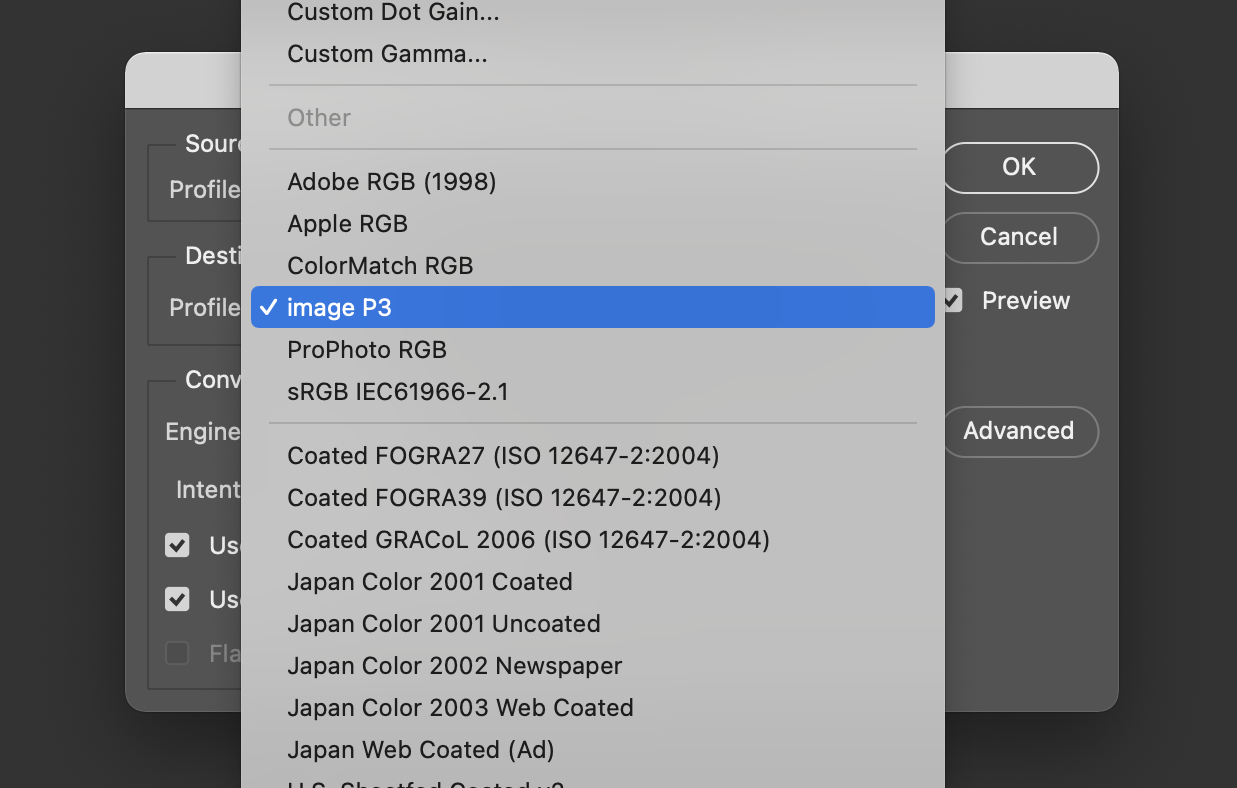Viewport: 1237px width, 788px height.
Task: Choose ProPhoto RGB profile
Action: [x=366, y=350]
